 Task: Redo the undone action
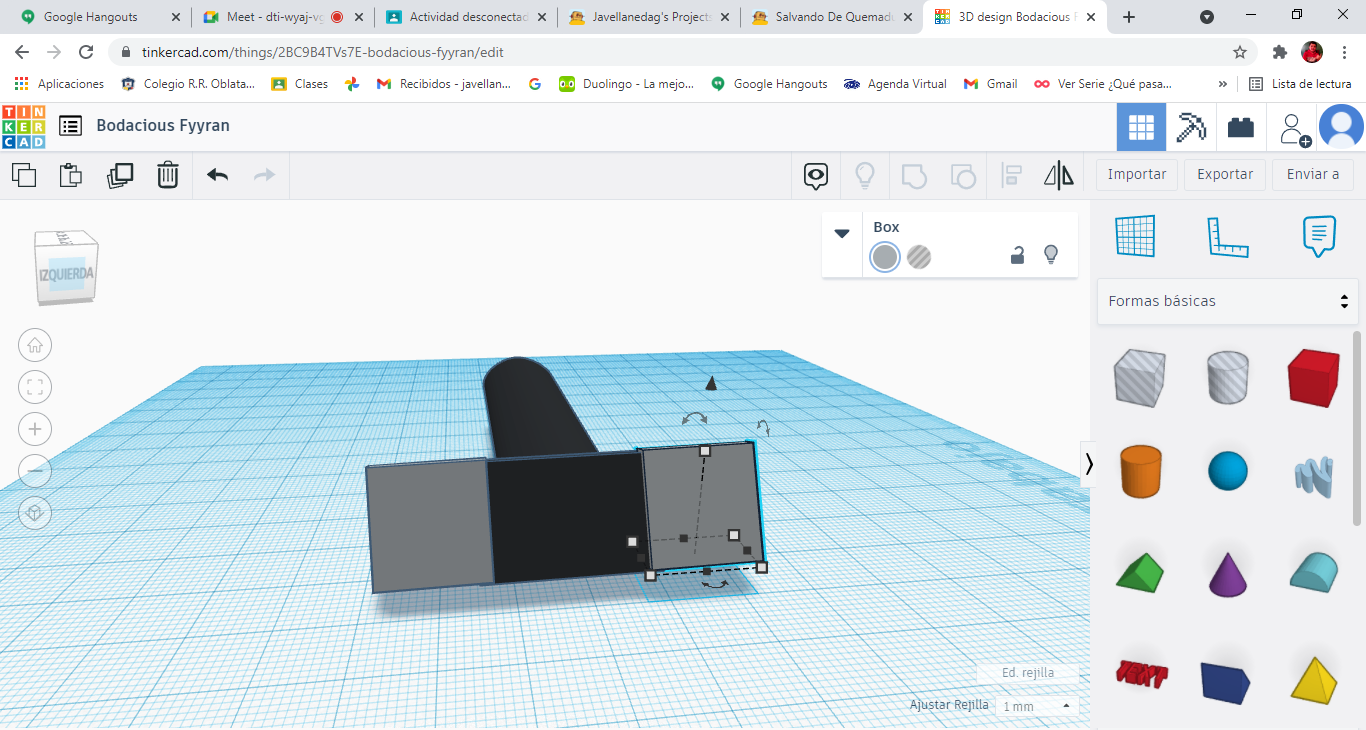(264, 175)
